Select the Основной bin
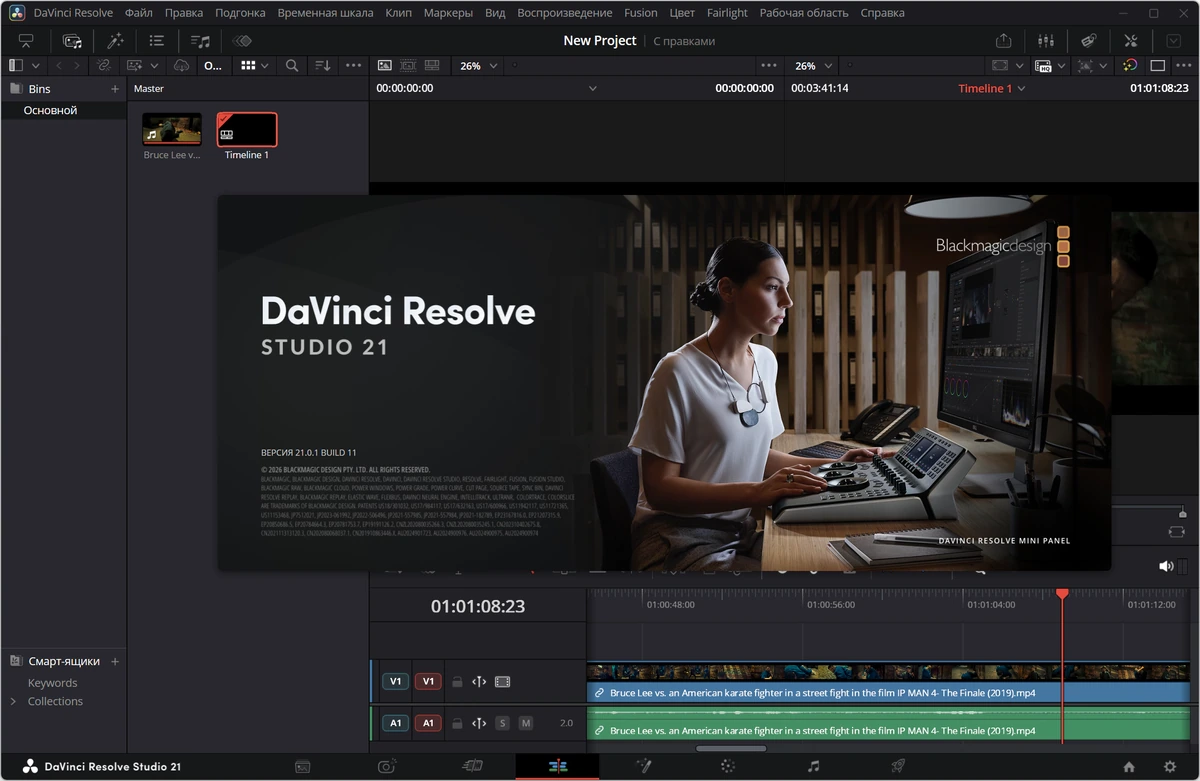The height and width of the screenshot is (781, 1200). point(51,110)
